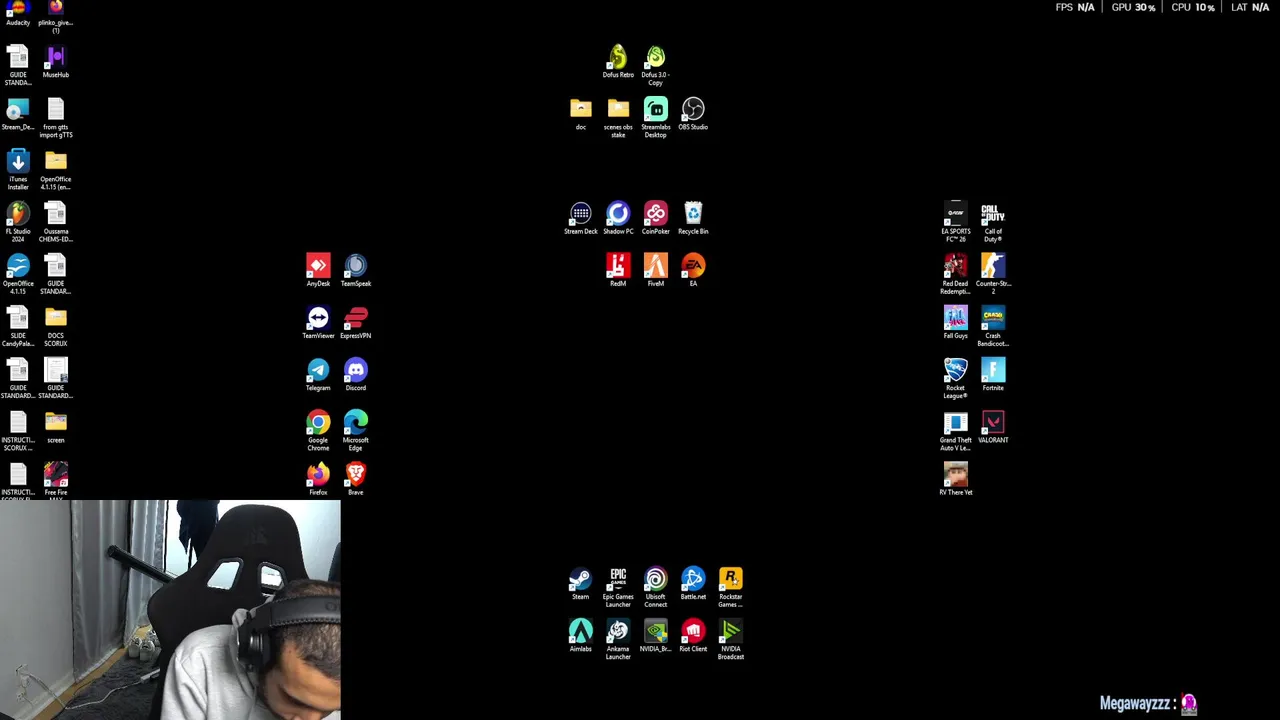Image resolution: width=1280 pixels, height=720 pixels.
Task: Select the iTunes Installer icon
Action: point(18,170)
